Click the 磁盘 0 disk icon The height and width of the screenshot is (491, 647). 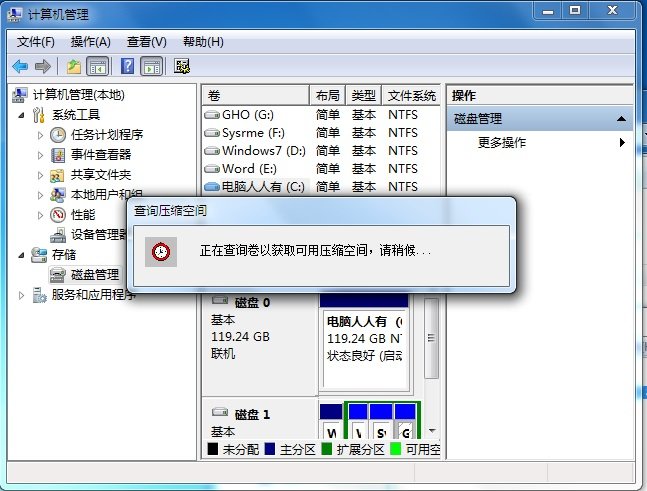click(x=220, y=300)
